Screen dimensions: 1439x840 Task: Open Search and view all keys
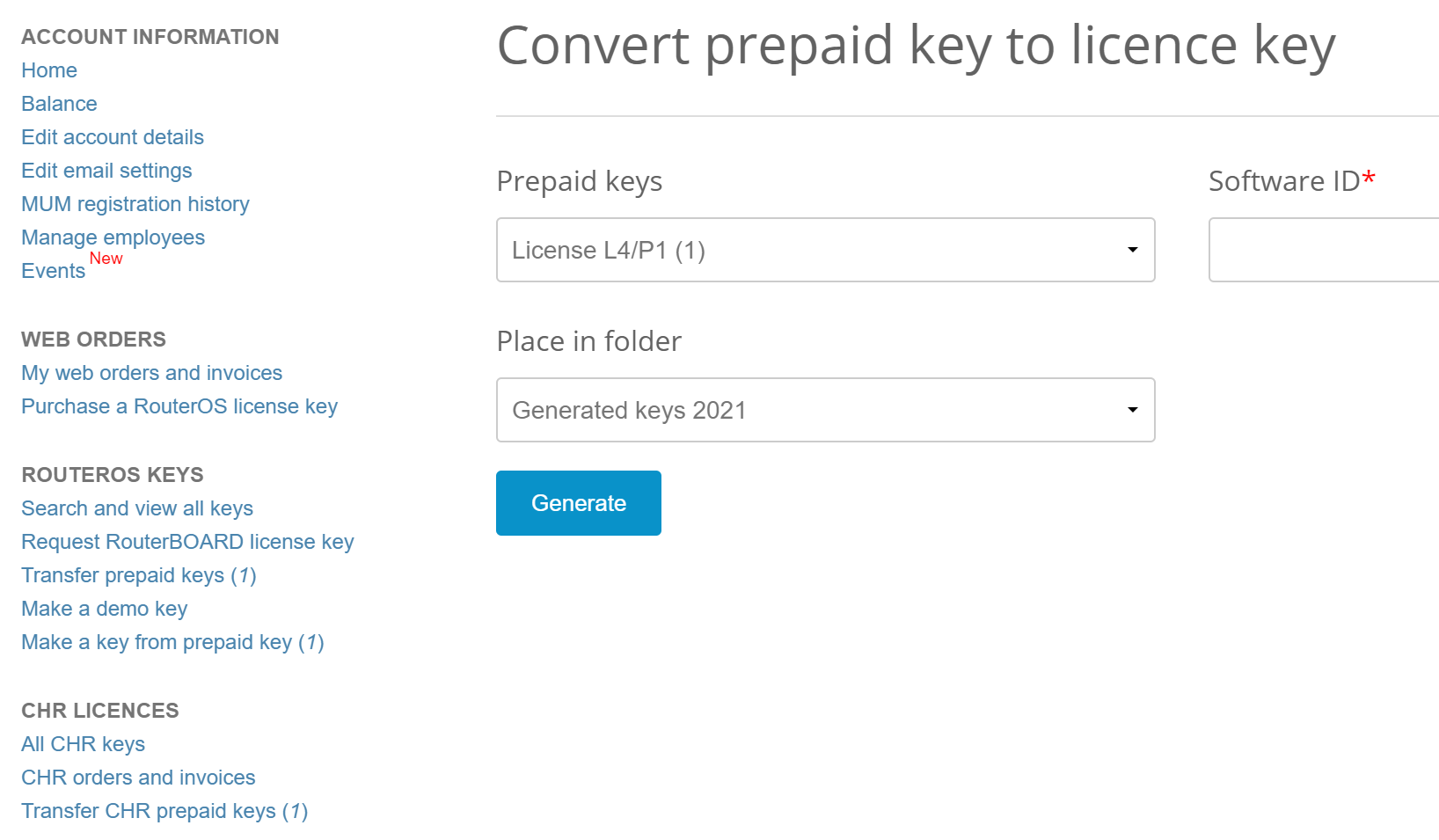click(x=137, y=508)
